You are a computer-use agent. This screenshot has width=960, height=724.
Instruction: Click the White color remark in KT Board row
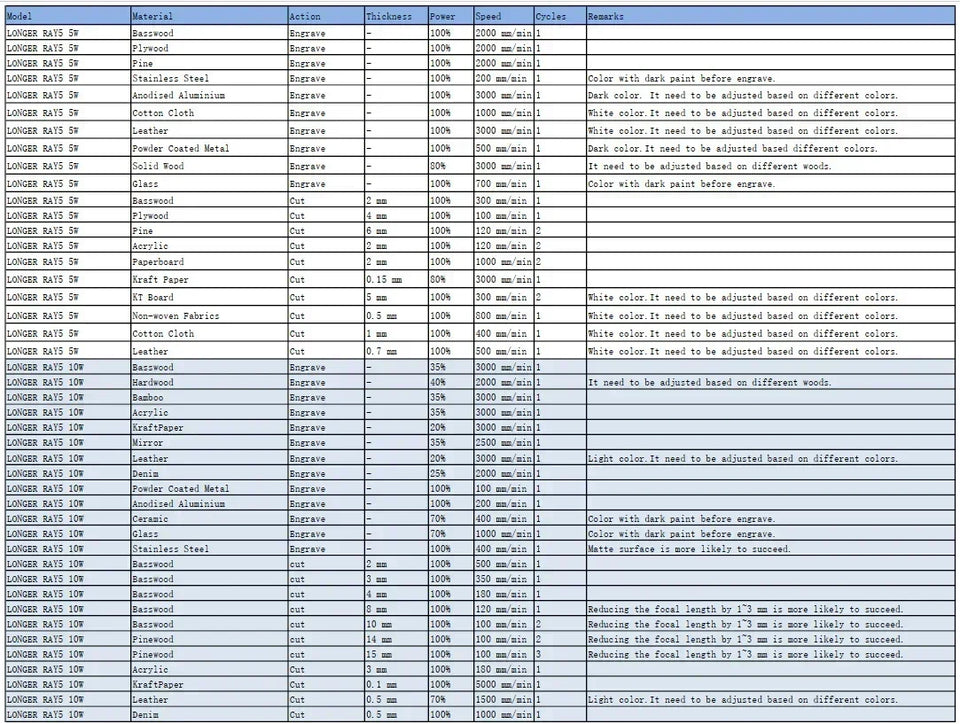(x=743, y=297)
